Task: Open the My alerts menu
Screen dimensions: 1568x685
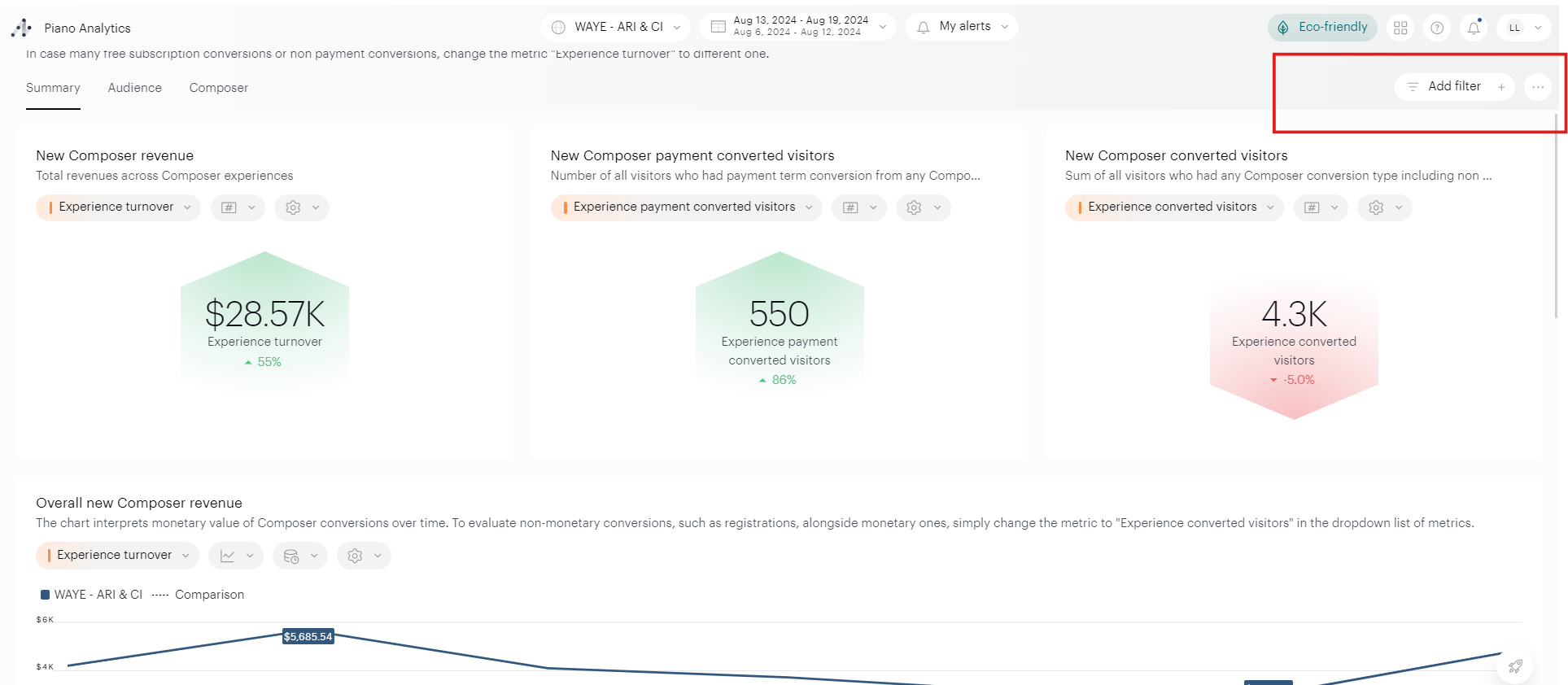Action: point(962,27)
